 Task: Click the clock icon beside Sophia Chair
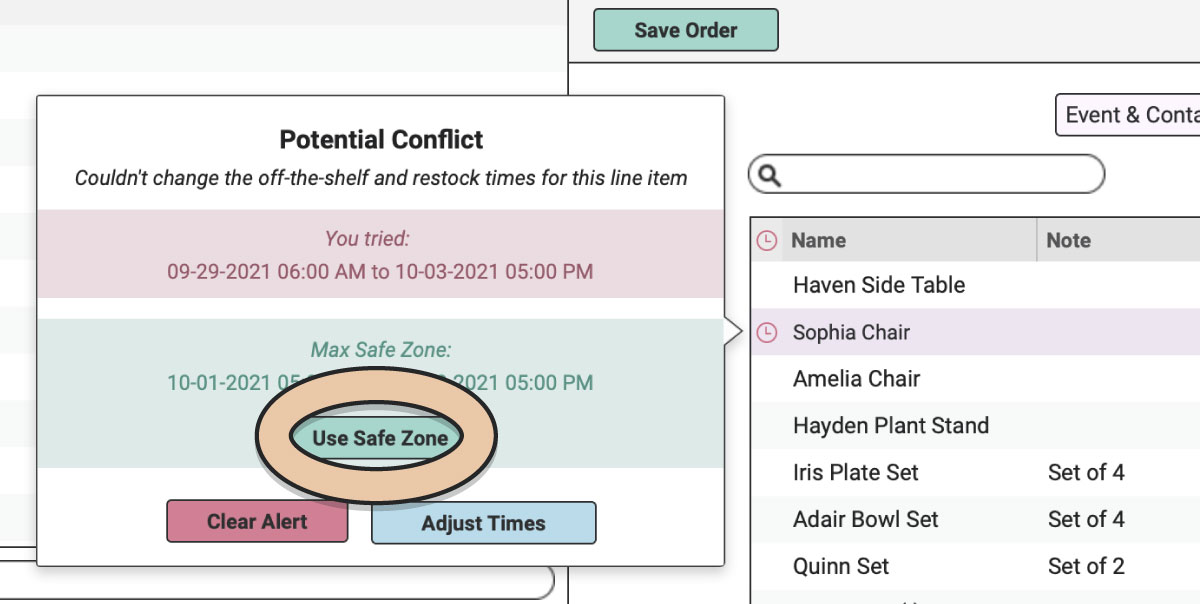coord(766,333)
